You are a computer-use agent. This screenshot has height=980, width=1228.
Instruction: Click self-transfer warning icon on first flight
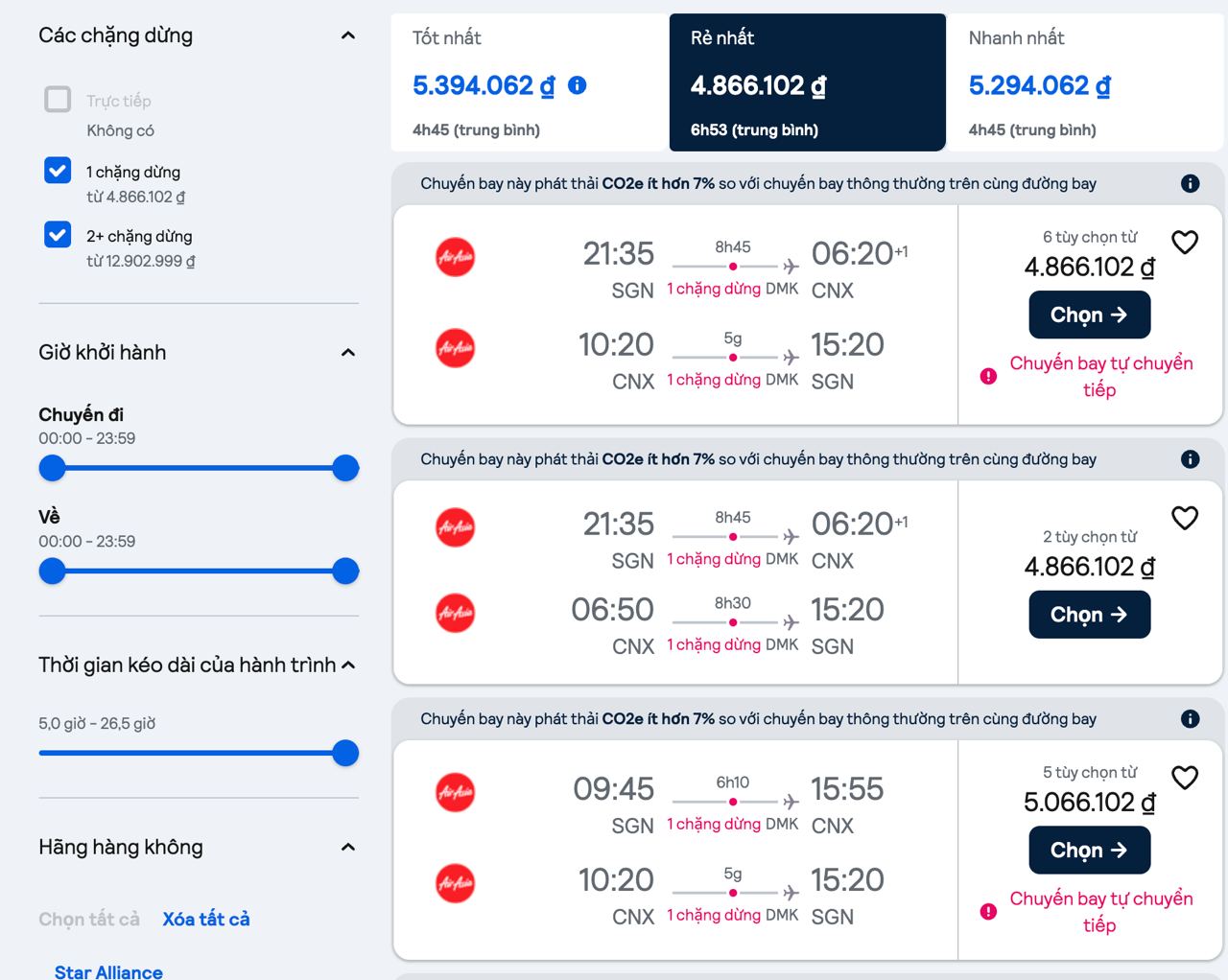988,377
